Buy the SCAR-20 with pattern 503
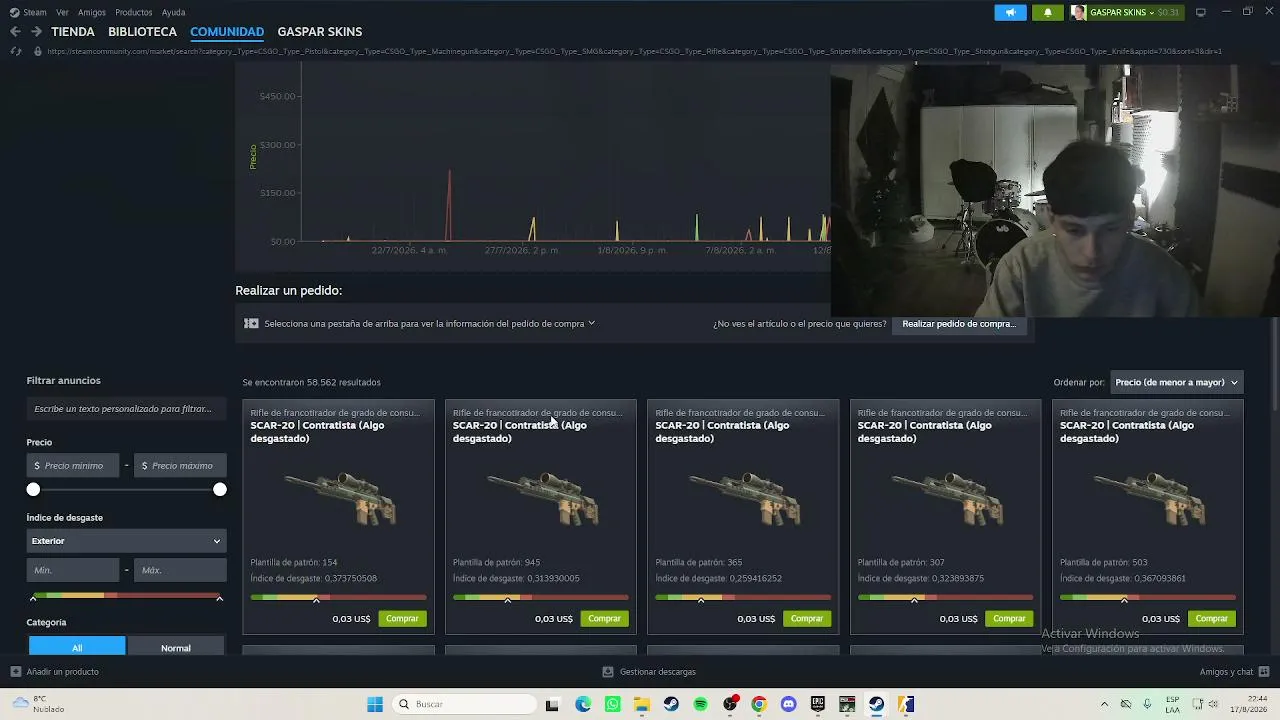The image size is (1280, 720). pyautogui.click(x=1211, y=619)
